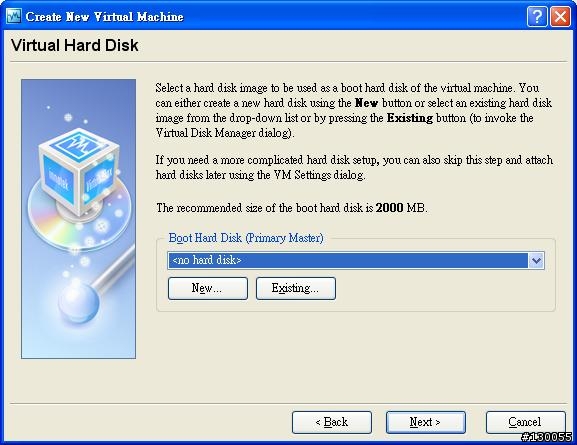Cancel the virtual machine wizard
Image resolution: width=577 pixels, height=445 pixels.
tap(525, 422)
